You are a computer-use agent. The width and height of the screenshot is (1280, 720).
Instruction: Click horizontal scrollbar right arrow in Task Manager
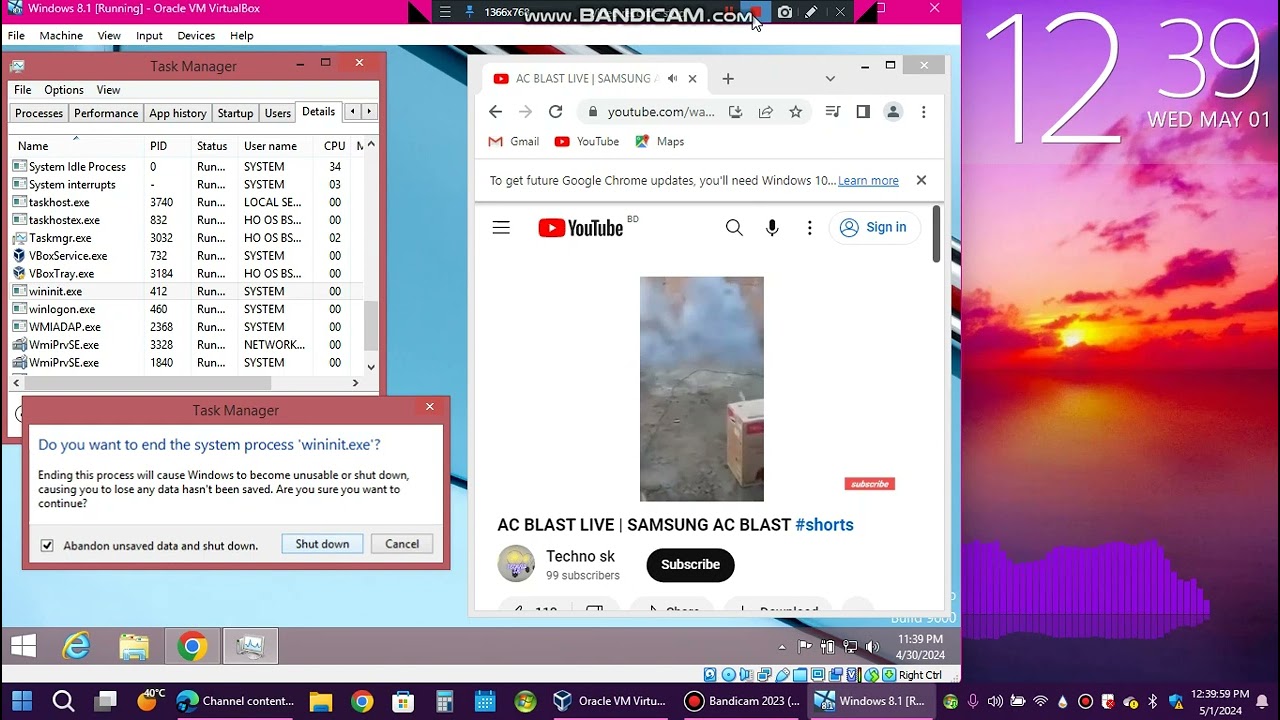355,383
